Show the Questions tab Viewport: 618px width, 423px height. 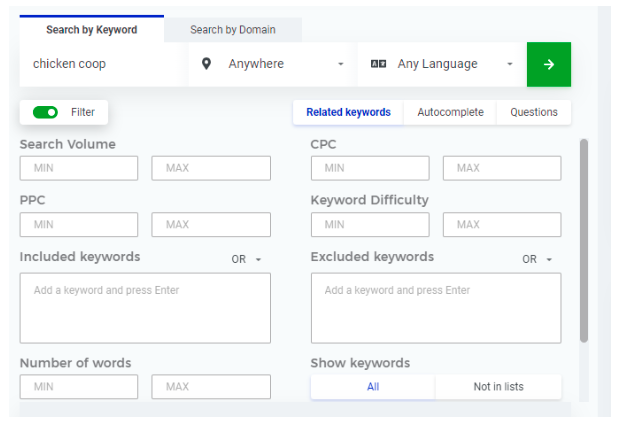coord(533,112)
